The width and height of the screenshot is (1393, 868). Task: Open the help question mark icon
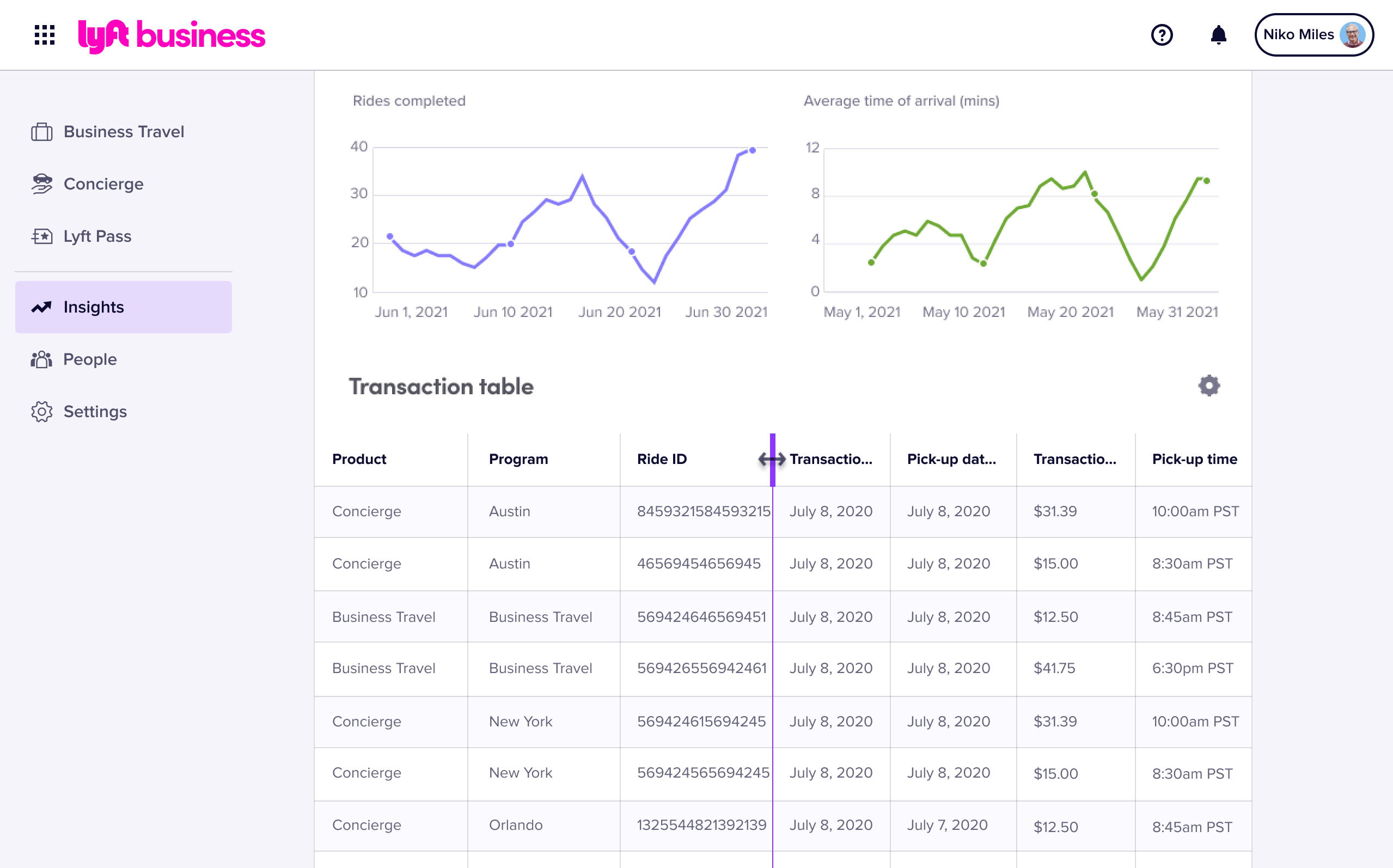coord(1162,35)
